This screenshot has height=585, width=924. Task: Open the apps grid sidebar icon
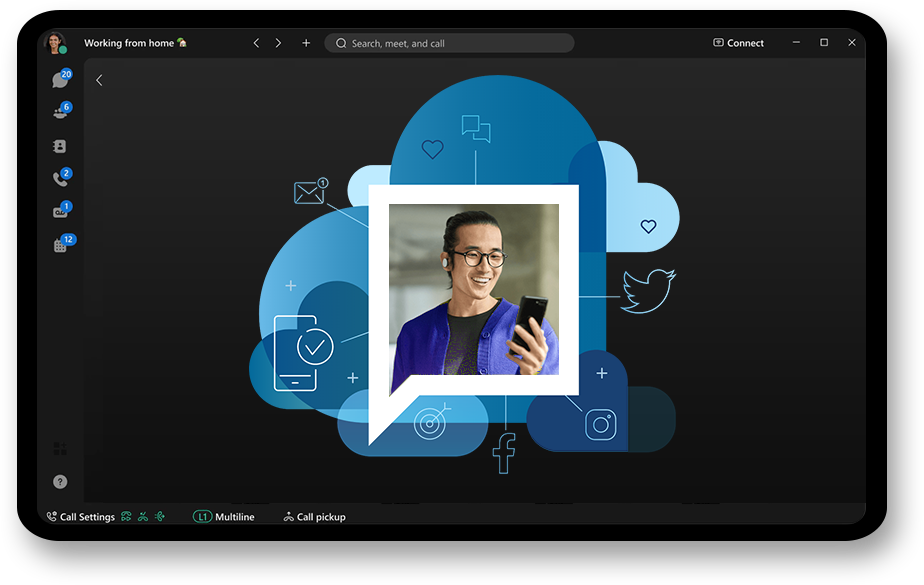(60, 448)
